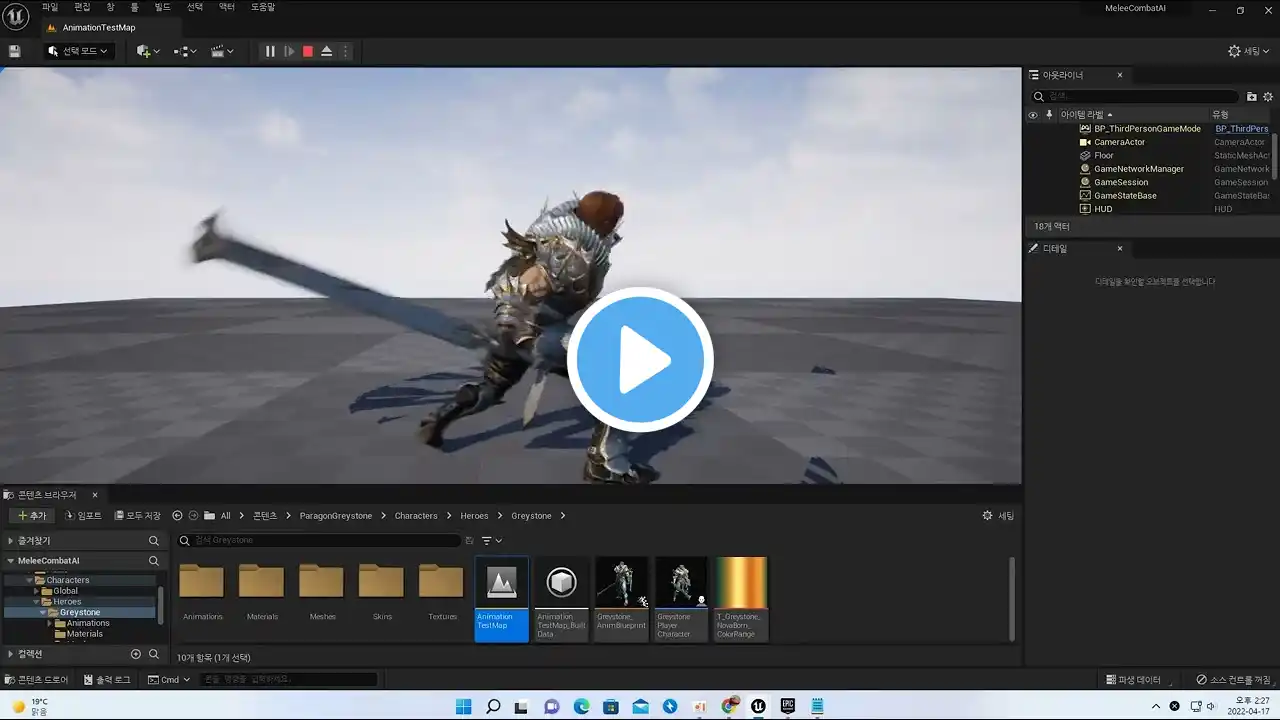Open the 빌드 menu
The image size is (1280, 720).
162,7
